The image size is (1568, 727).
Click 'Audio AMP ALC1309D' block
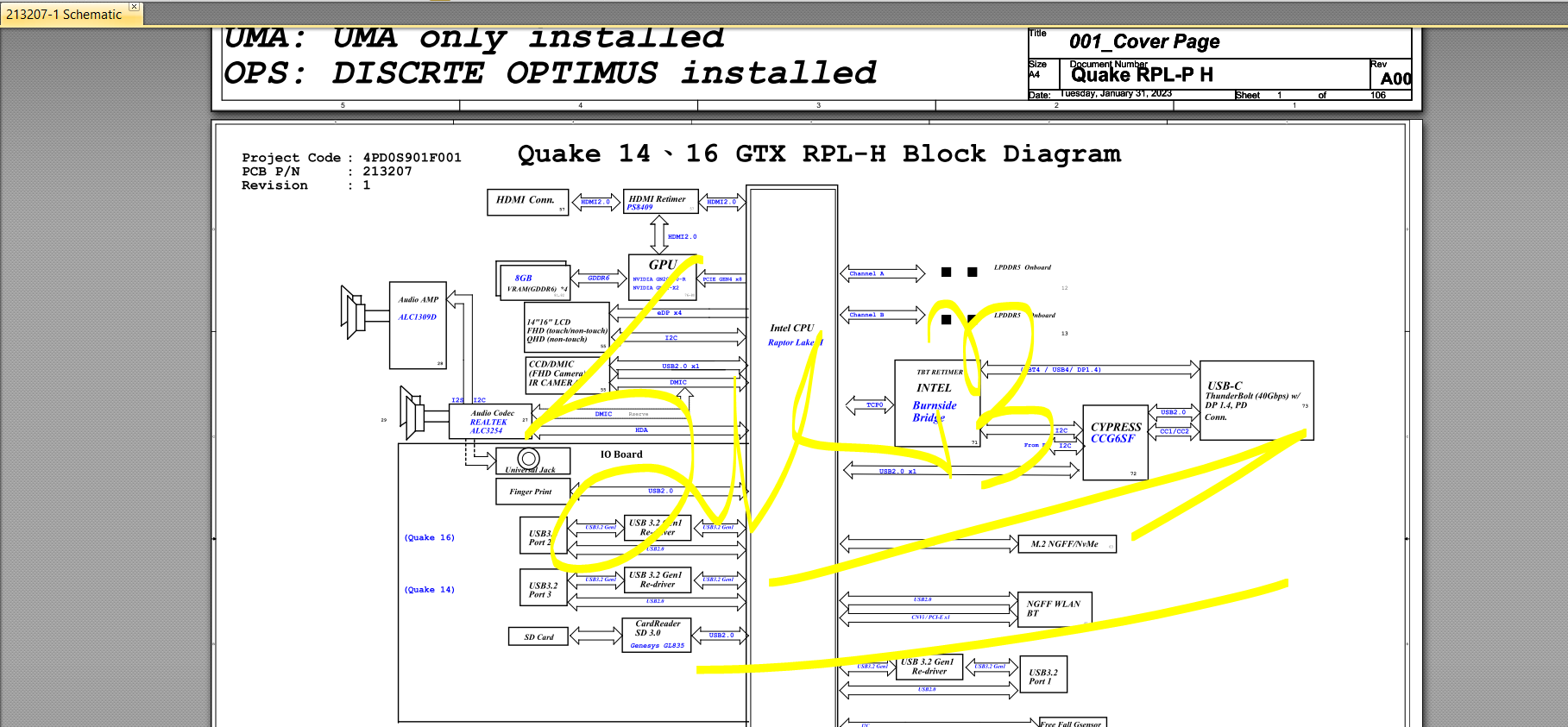click(418, 325)
